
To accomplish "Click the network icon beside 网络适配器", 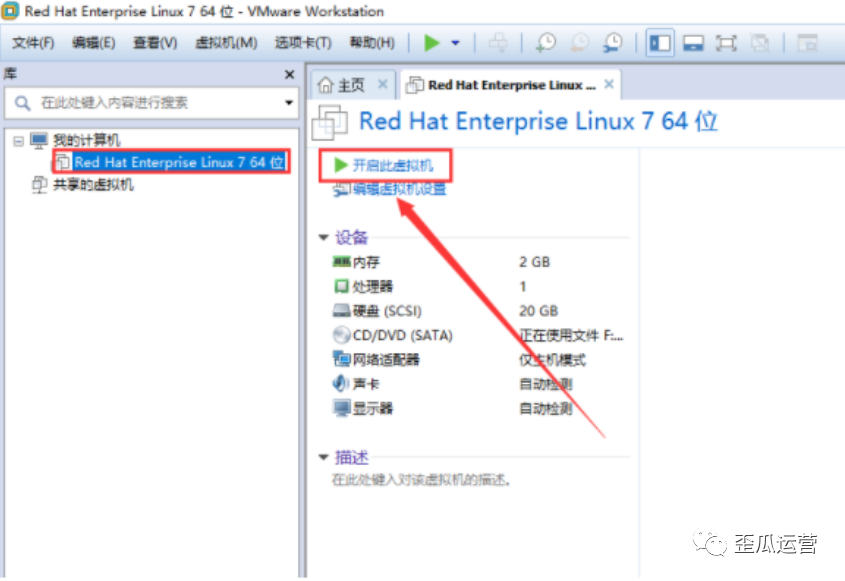I will coord(341,359).
